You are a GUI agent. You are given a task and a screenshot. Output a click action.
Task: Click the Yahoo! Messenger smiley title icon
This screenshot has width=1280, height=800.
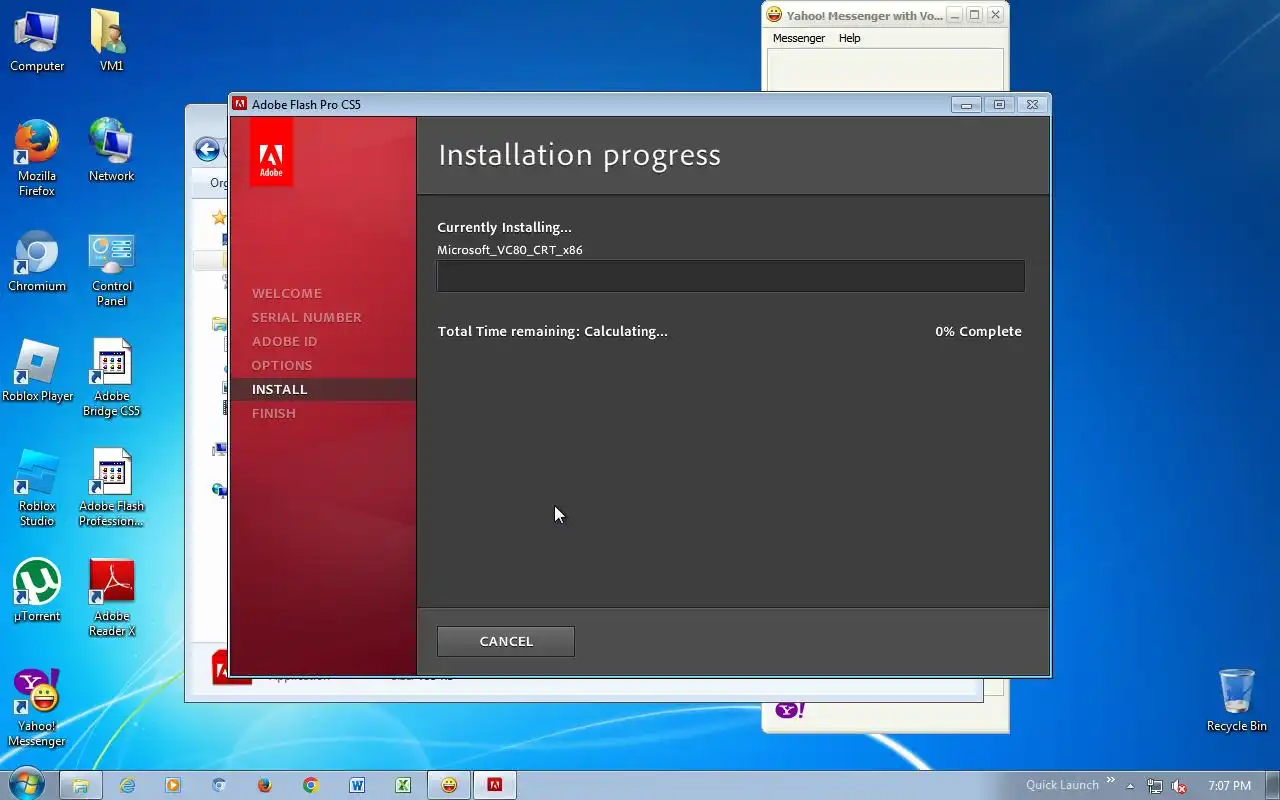[774, 15]
